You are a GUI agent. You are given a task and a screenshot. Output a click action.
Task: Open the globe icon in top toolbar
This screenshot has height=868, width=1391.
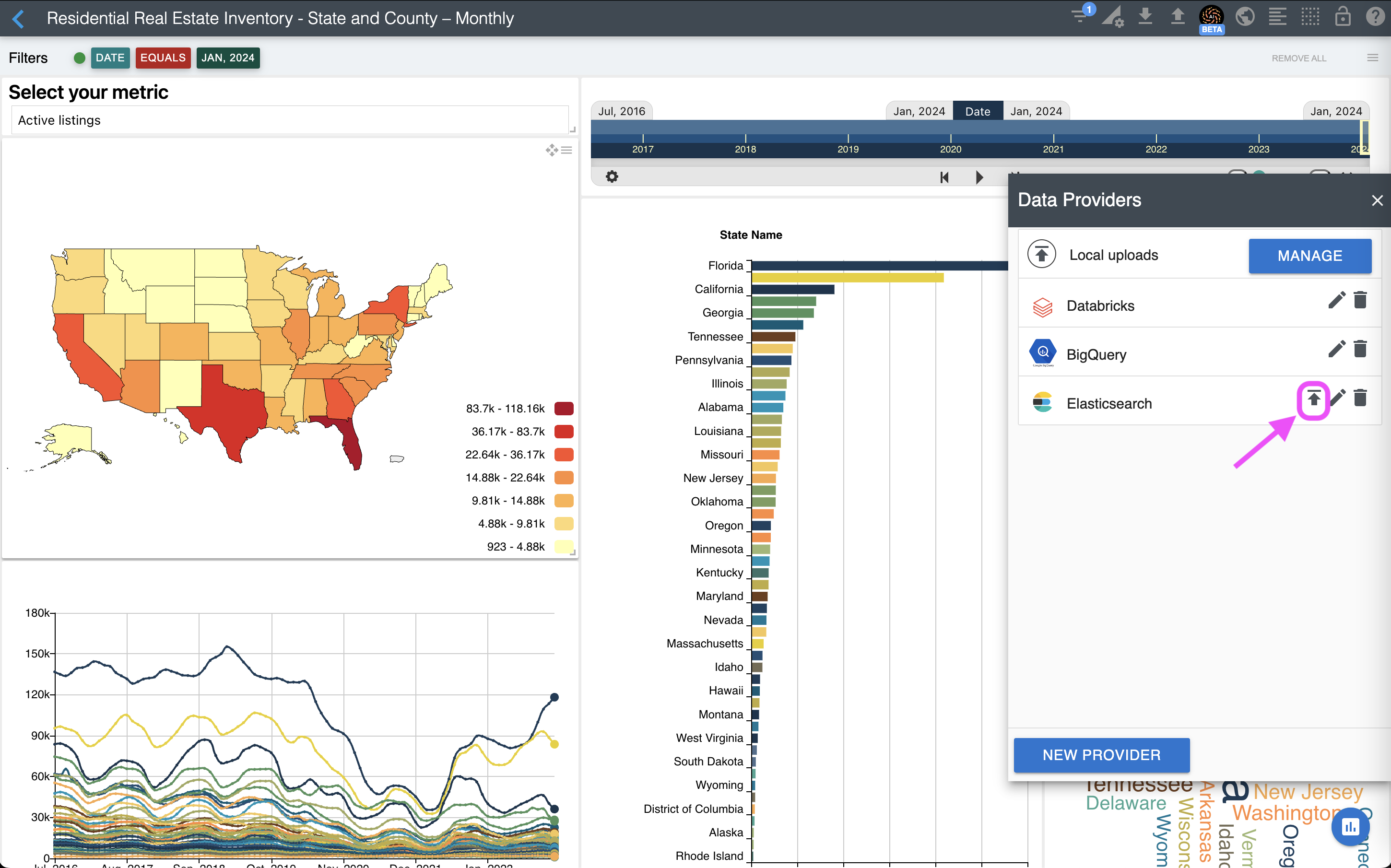coord(1245,16)
